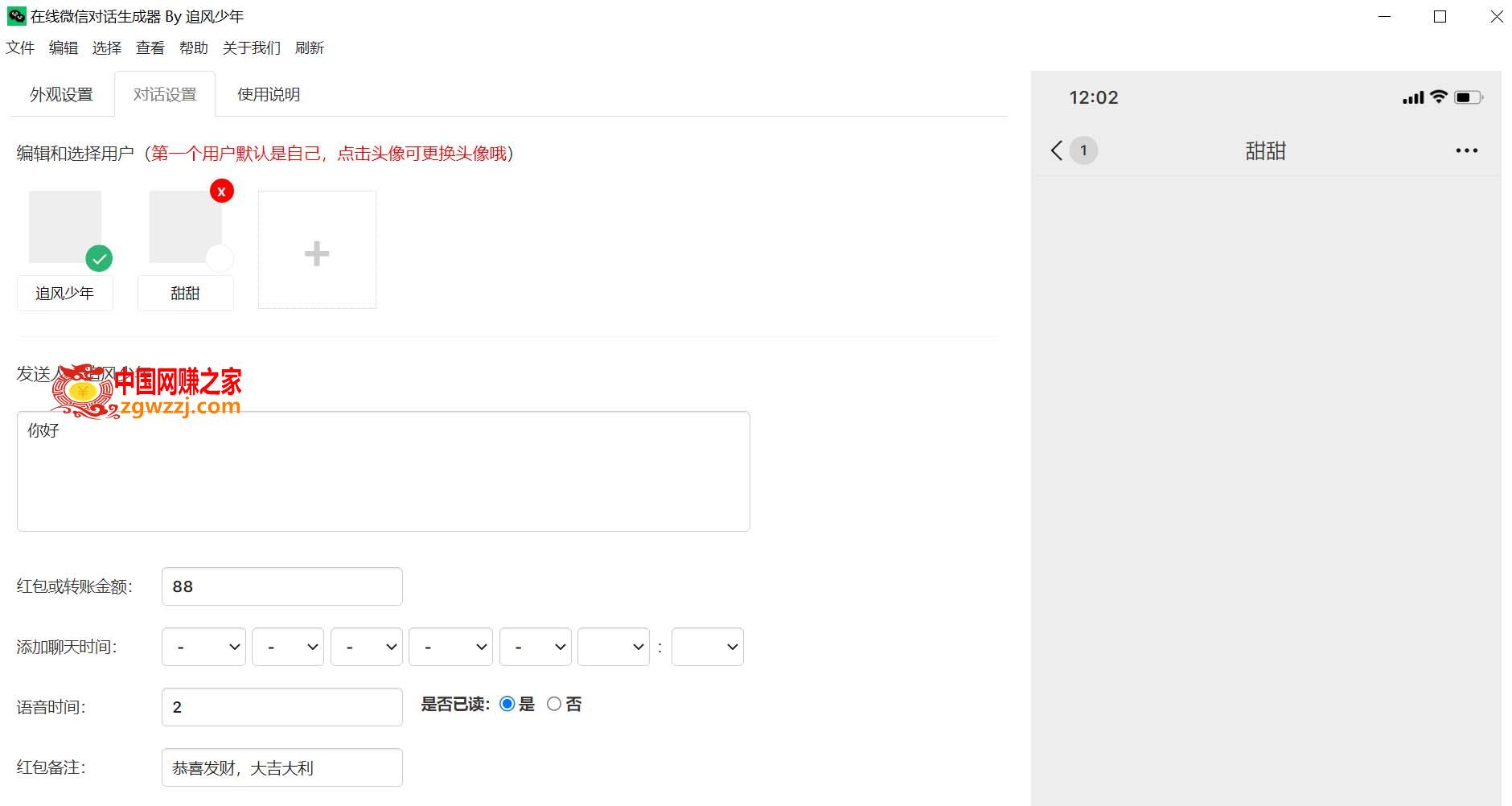Open the three-dot menu in chat header
The width and height of the screenshot is (1512, 806).
[x=1467, y=150]
